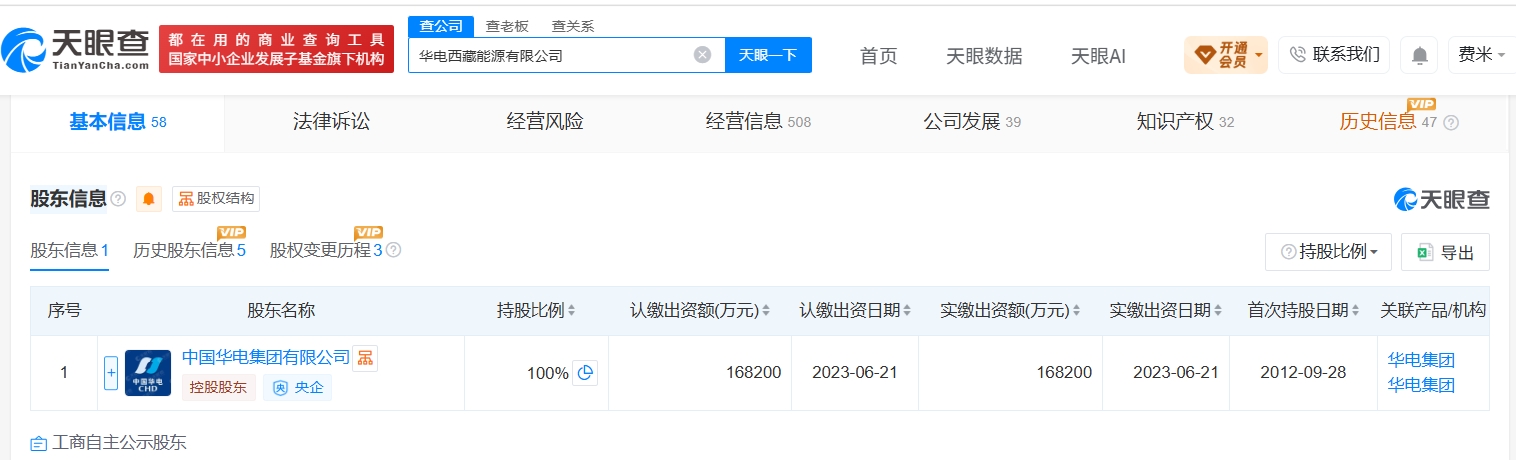Click the 天眼查 logo in top left
The image size is (1516, 460).
click(x=76, y=49)
